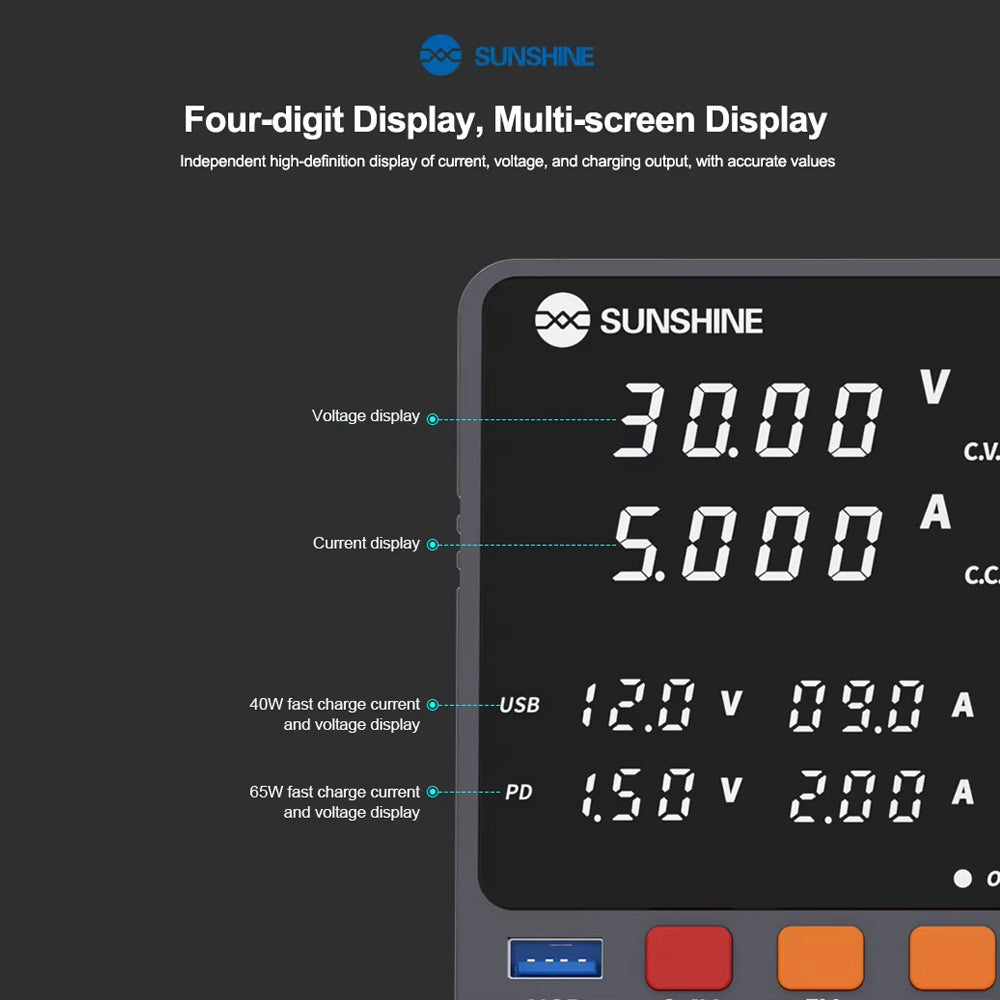Click the teal marker beside Current display
Screen dimensions: 1000x1000
click(x=432, y=545)
